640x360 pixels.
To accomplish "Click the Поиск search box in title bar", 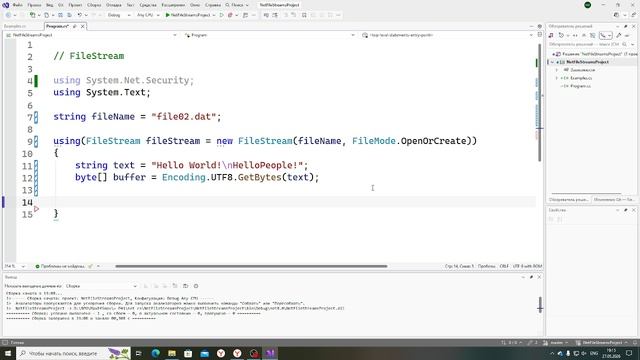I will (237, 5).
